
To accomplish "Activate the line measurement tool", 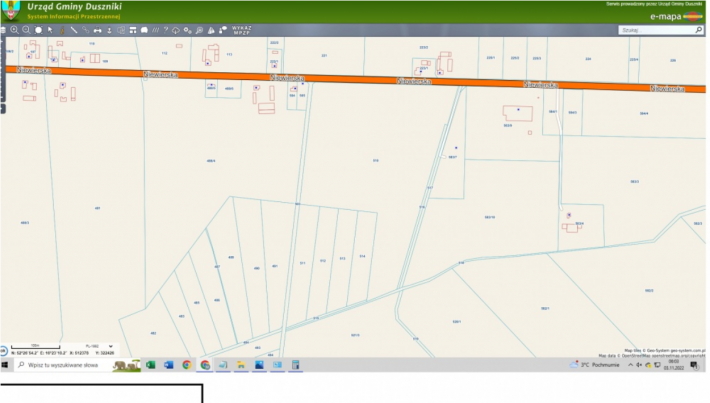I will tap(73, 30).
